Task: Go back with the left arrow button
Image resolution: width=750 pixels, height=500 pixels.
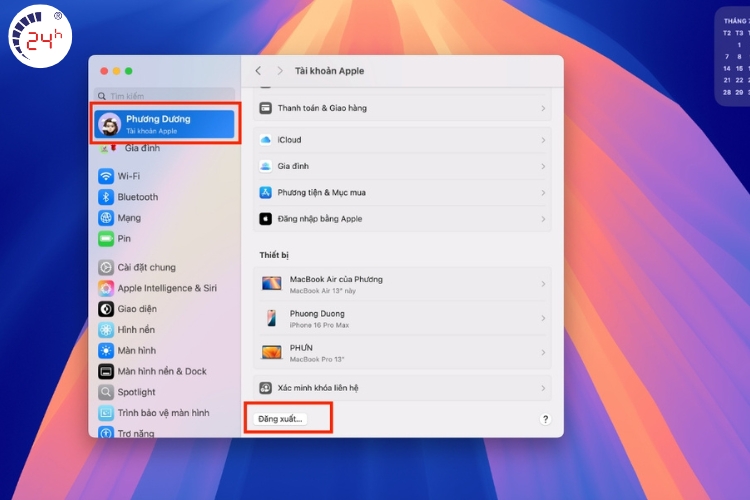Action: point(258,71)
